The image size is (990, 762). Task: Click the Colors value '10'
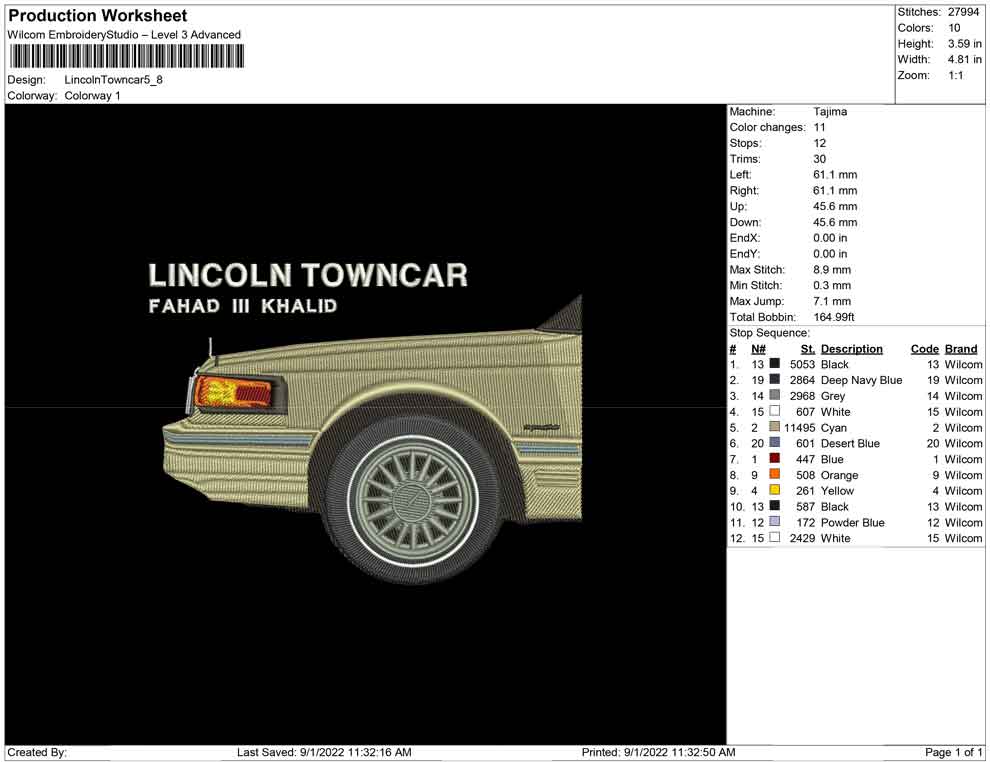click(x=954, y=28)
